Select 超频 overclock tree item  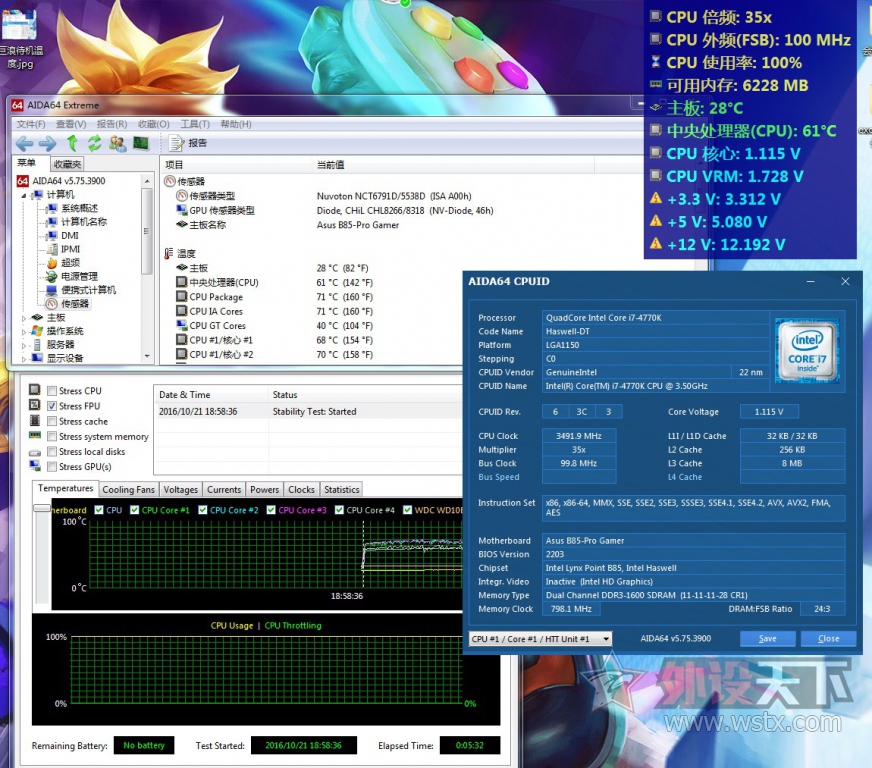pyautogui.click(x=70, y=262)
